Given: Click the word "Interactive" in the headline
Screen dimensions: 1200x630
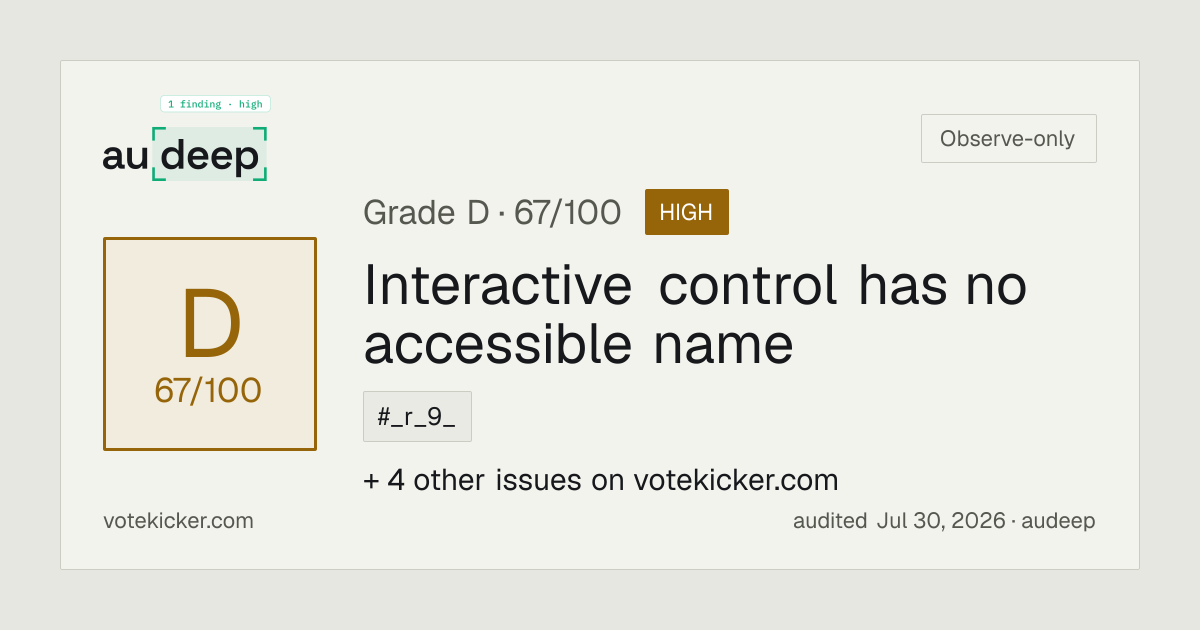Looking at the screenshot, I should (x=497, y=286).
